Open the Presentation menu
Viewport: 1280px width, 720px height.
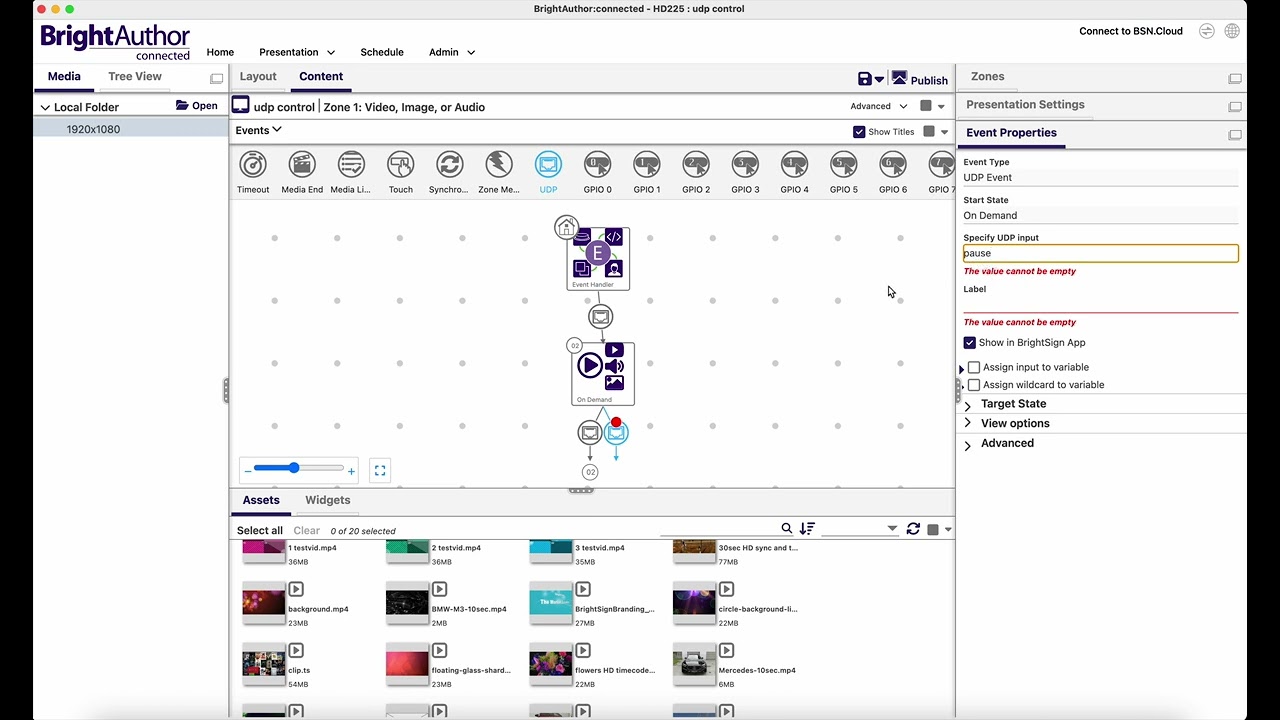297,52
